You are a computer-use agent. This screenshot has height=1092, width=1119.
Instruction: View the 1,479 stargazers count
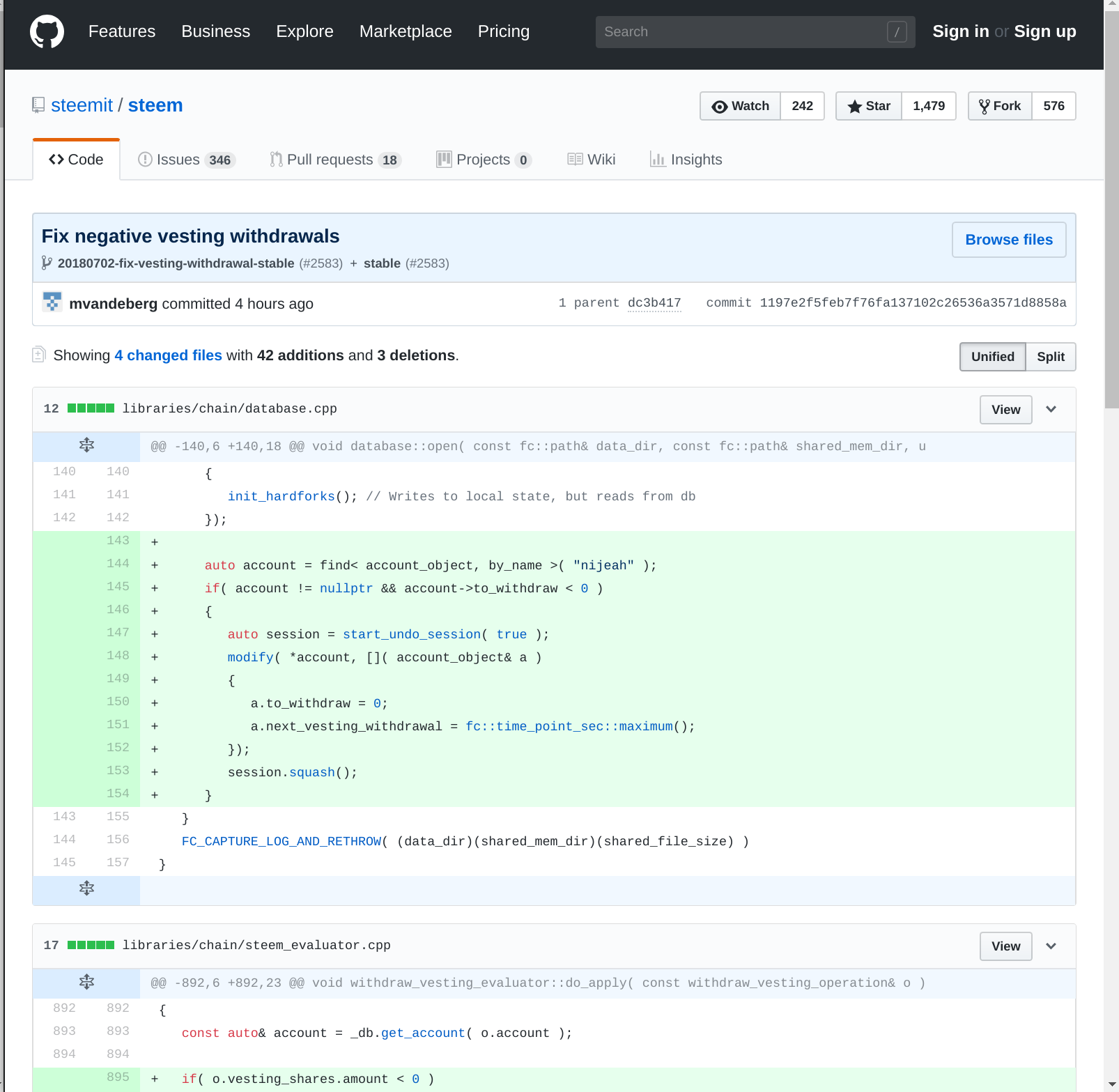click(929, 106)
